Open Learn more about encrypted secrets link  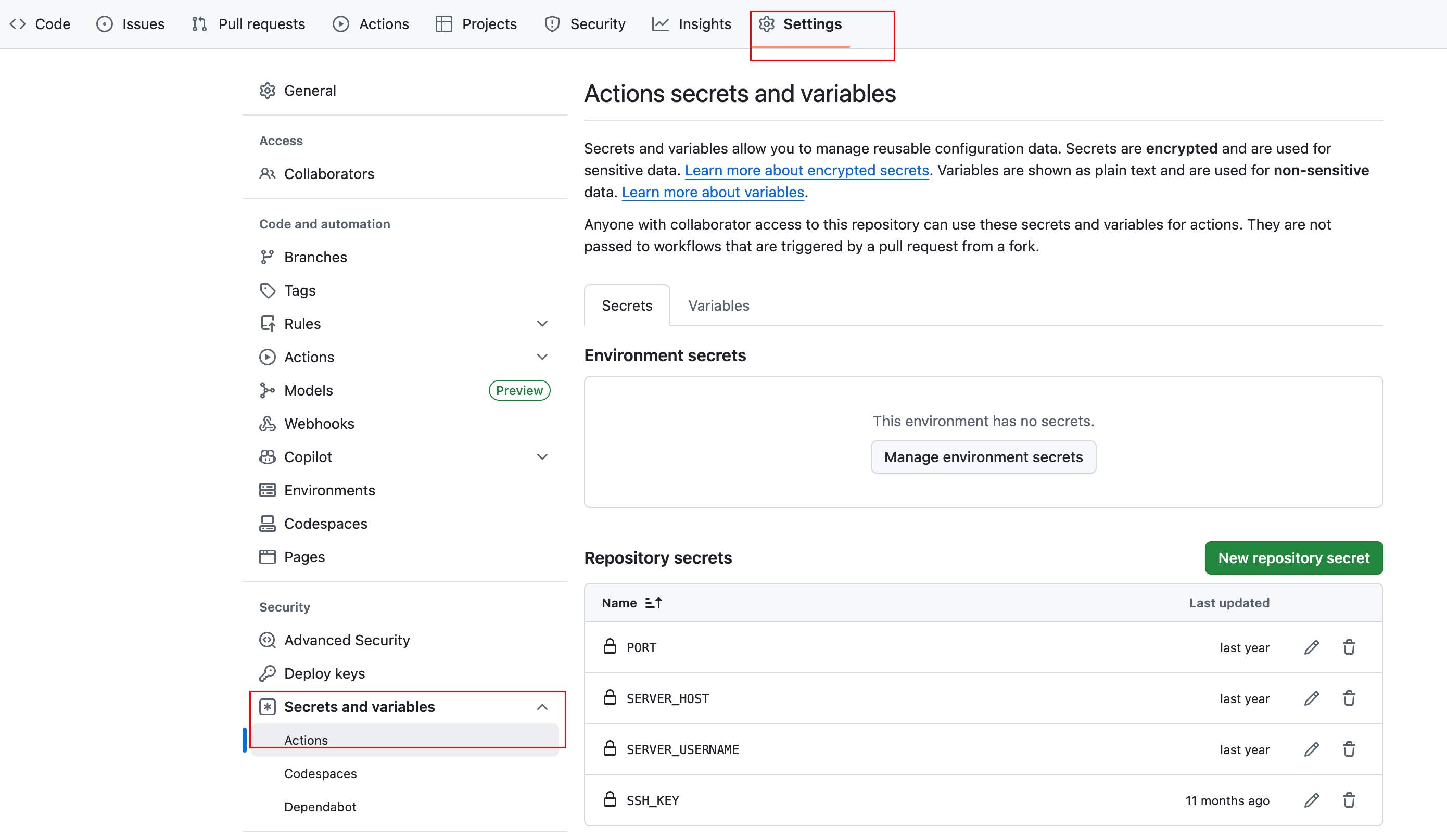pos(806,171)
